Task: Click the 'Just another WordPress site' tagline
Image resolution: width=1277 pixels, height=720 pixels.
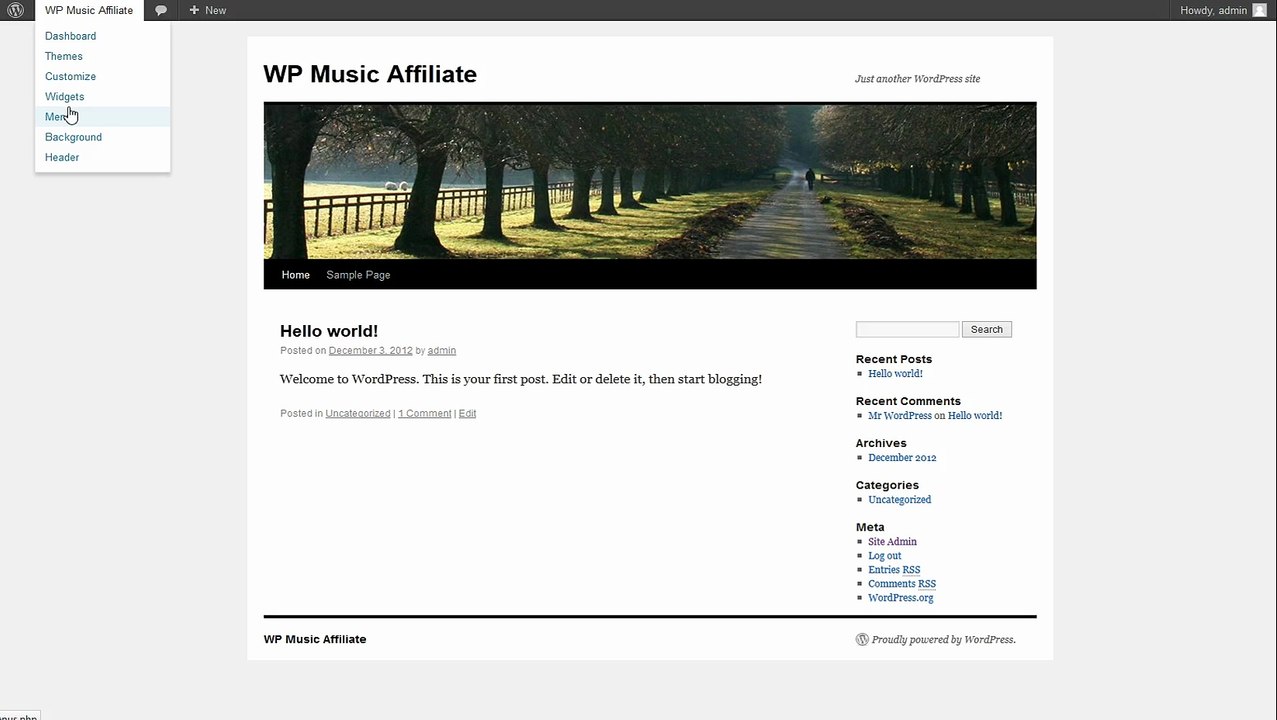Action: click(917, 79)
